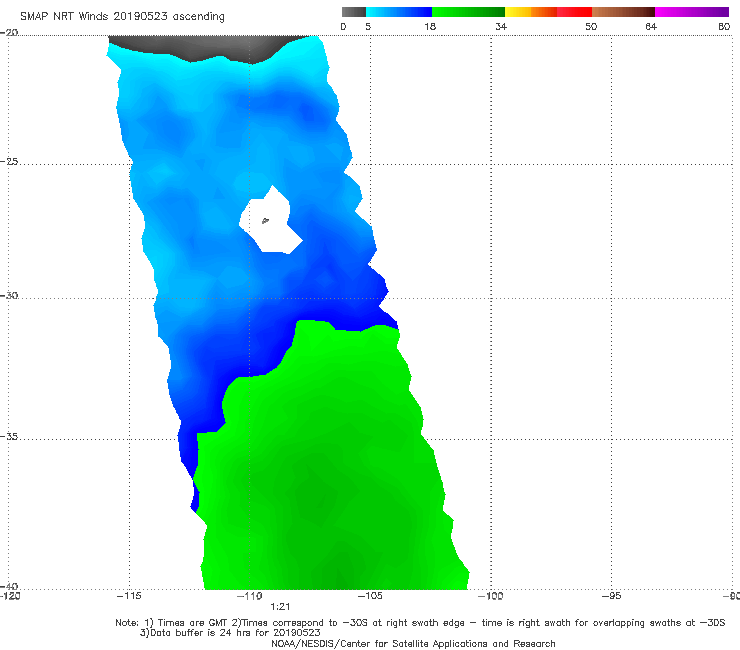Click the colorbar label '34'
Viewport: 740px width, 650px height.
pos(501,26)
